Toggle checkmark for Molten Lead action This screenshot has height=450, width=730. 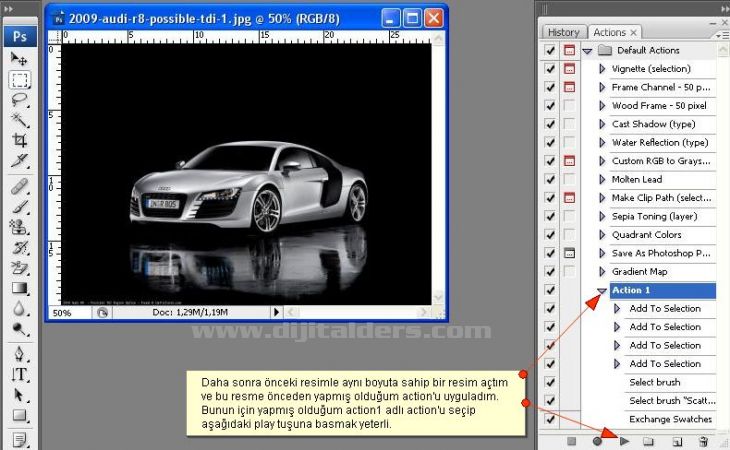[x=550, y=179]
